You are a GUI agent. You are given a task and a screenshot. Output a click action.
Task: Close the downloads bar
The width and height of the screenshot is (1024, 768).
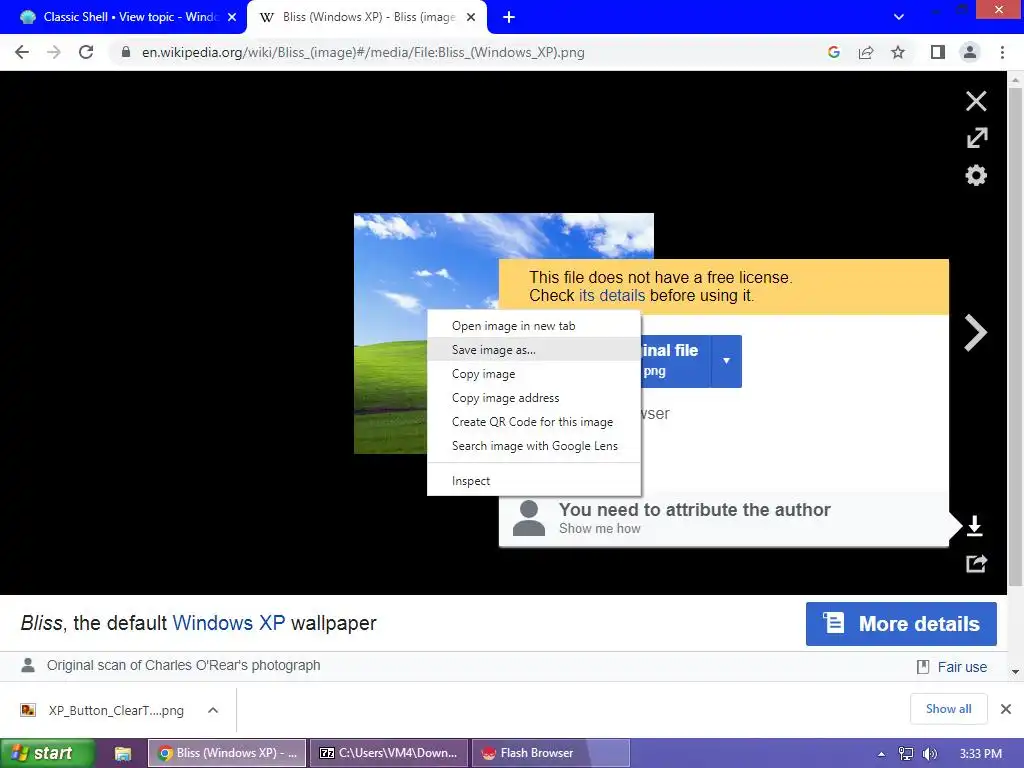pyautogui.click(x=1006, y=709)
